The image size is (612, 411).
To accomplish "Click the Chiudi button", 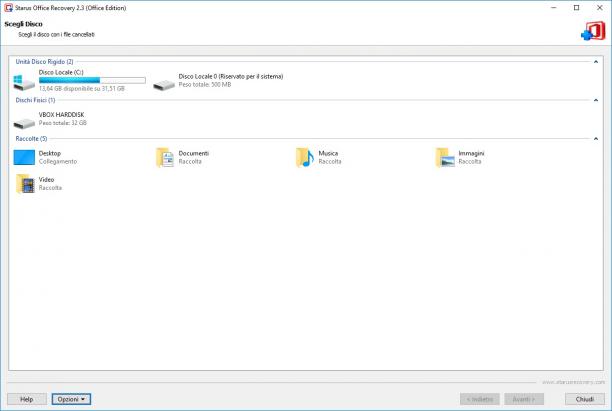I will pos(585,399).
